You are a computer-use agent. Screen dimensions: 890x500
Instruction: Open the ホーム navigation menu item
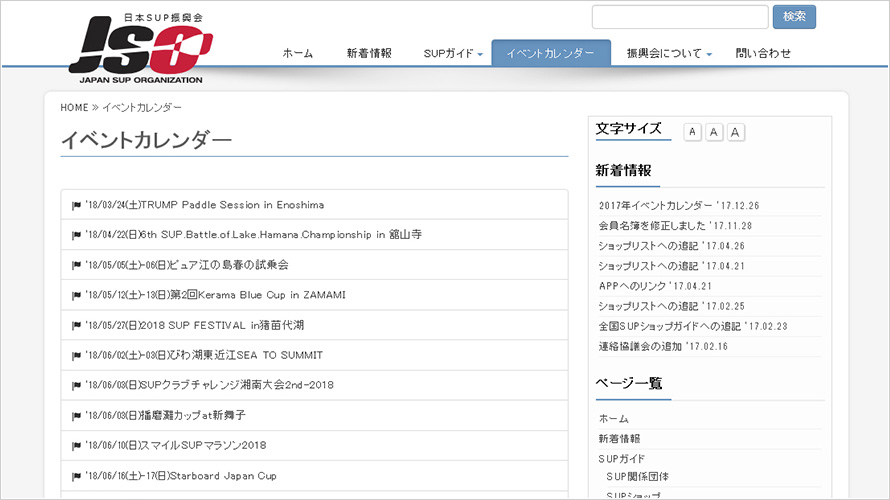click(x=298, y=53)
